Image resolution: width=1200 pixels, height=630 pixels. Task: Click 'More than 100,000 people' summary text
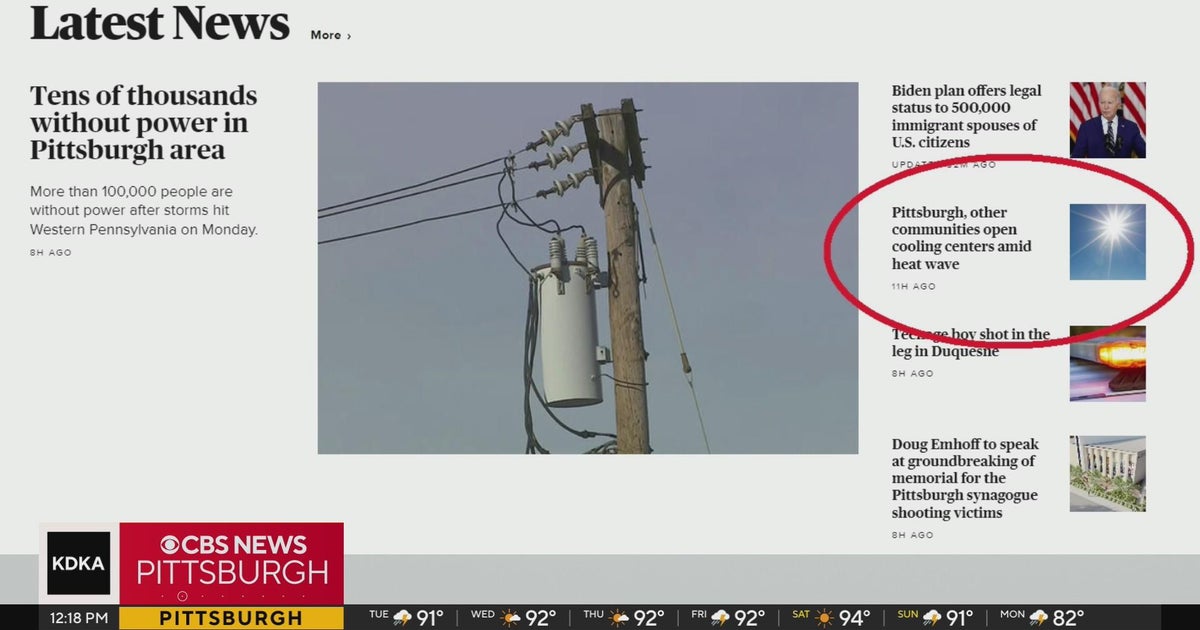[144, 210]
